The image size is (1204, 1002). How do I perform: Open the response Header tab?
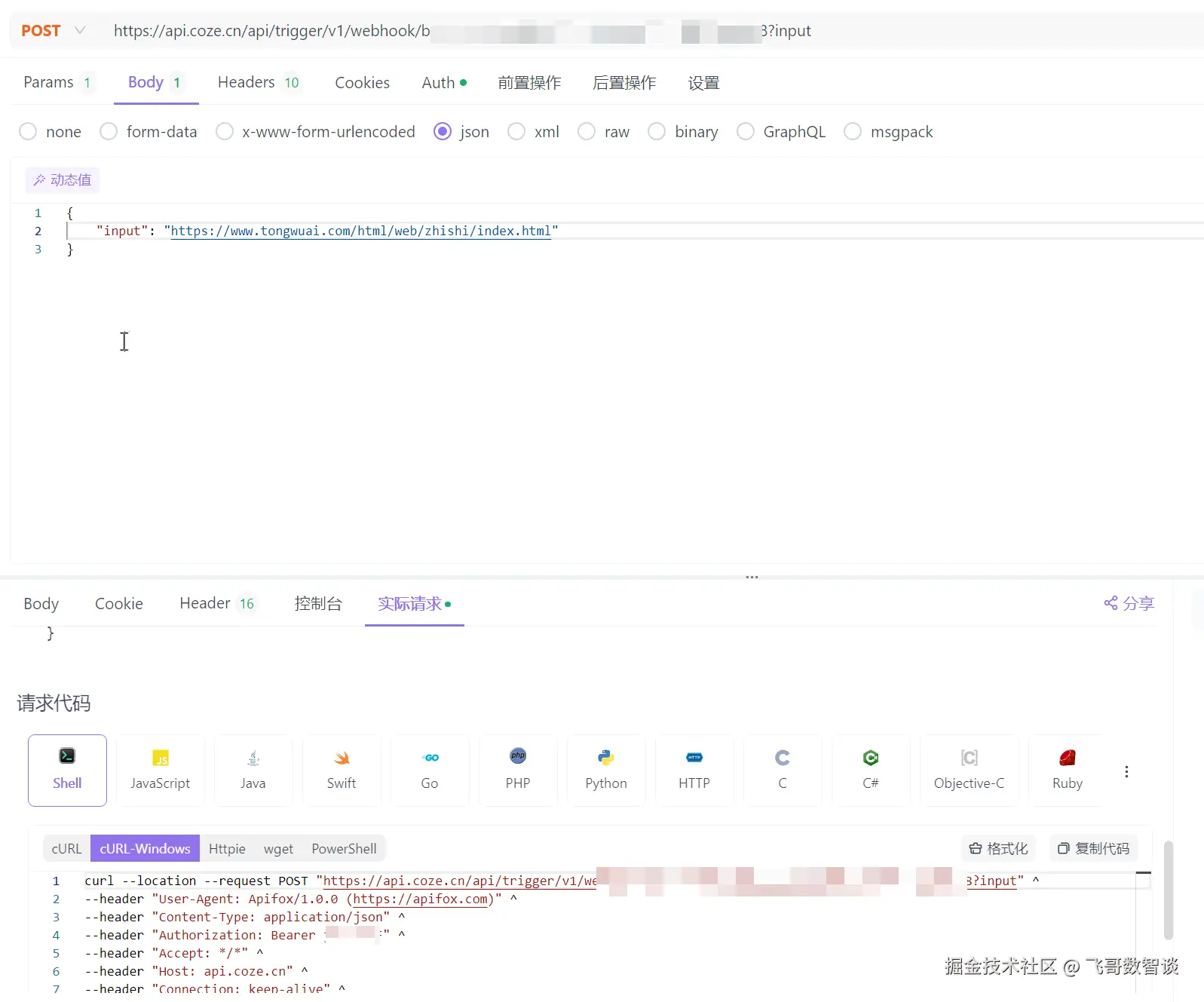coord(218,604)
